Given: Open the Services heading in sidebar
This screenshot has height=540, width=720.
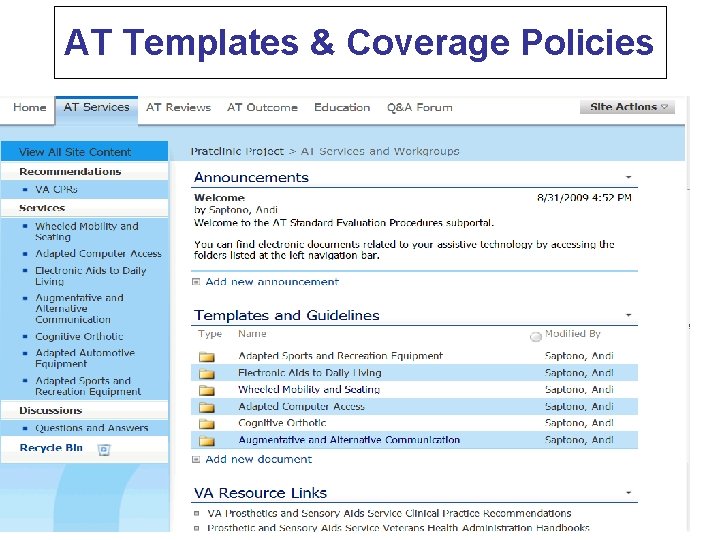Looking at the screenshot, I should 42,208.
